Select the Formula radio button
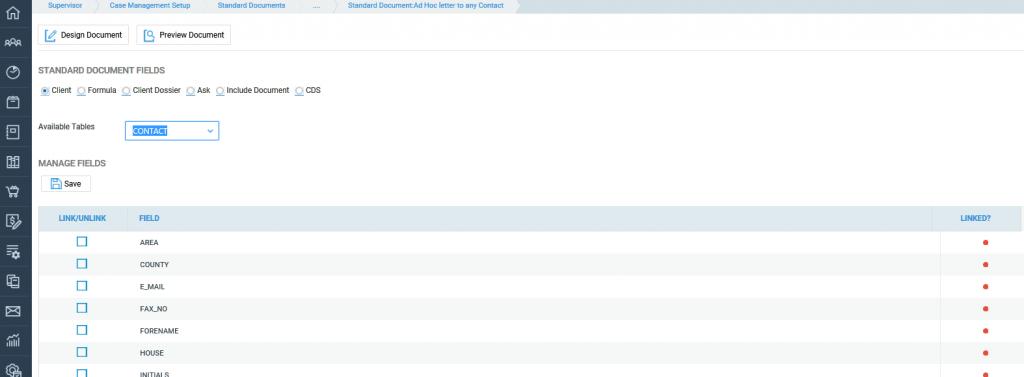The height and width of the screenshot is (377, 1024). tap(81, 90)
